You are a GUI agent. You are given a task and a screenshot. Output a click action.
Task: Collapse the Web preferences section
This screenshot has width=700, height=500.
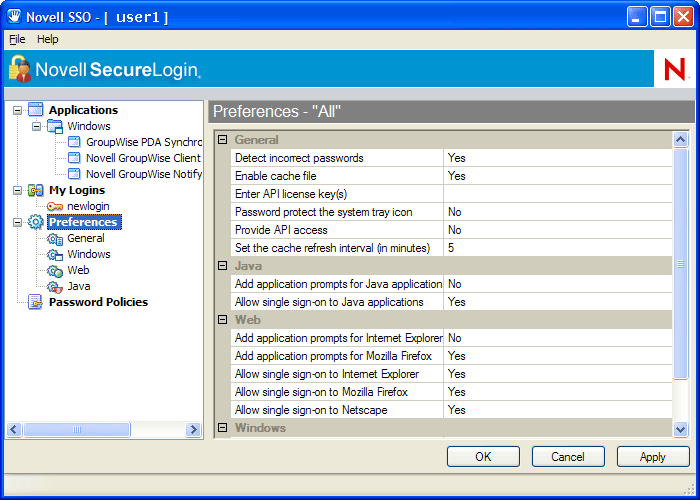pyautogui.click(x=222, y=320)
